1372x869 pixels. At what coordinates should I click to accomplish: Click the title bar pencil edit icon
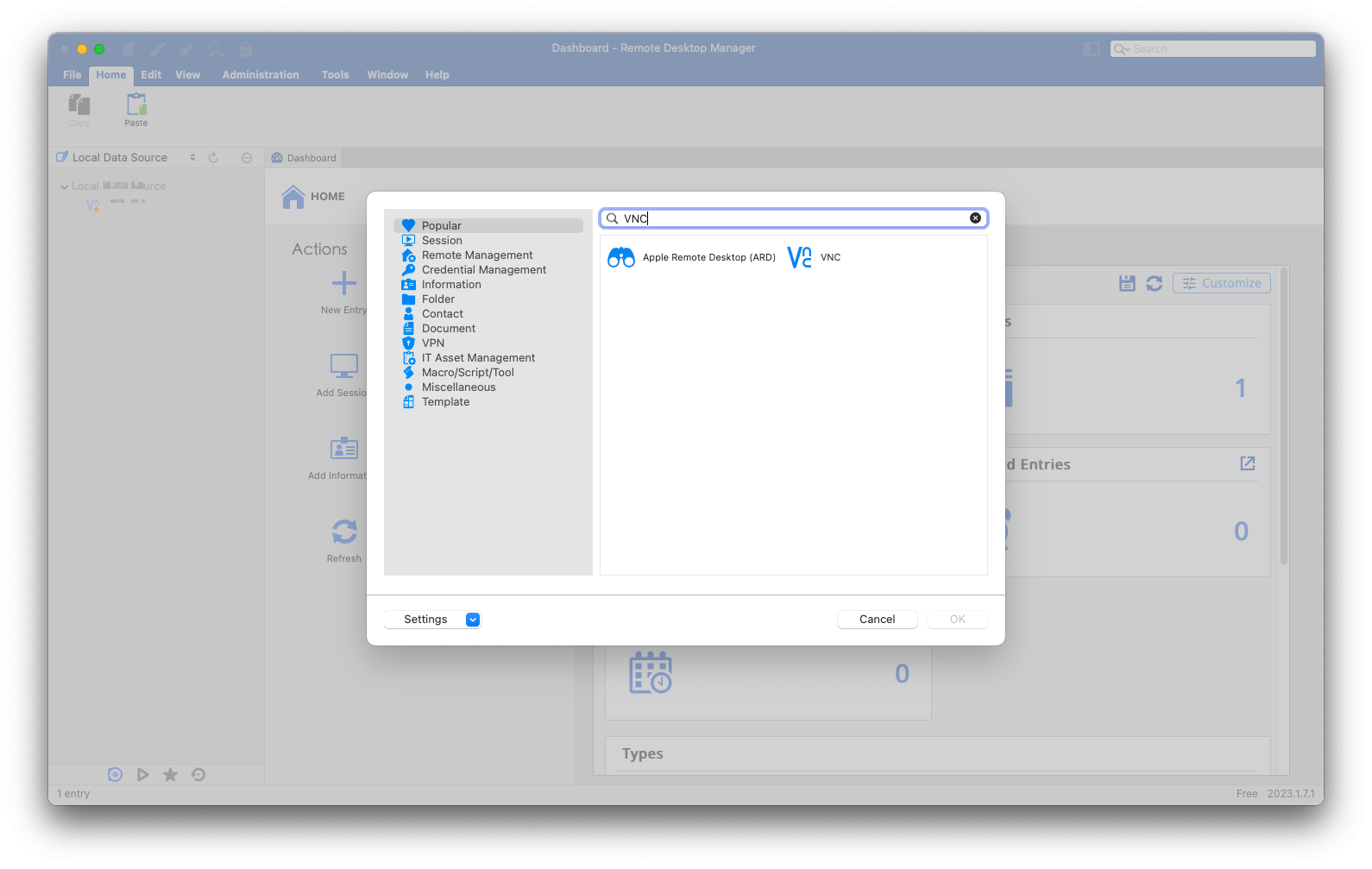click(x=157, y=49)
